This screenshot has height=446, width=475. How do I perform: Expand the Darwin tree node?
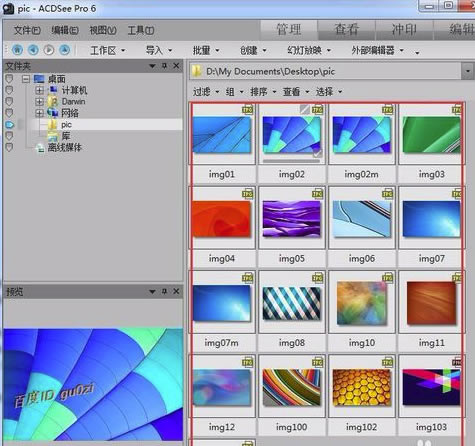tap(39, 102)
